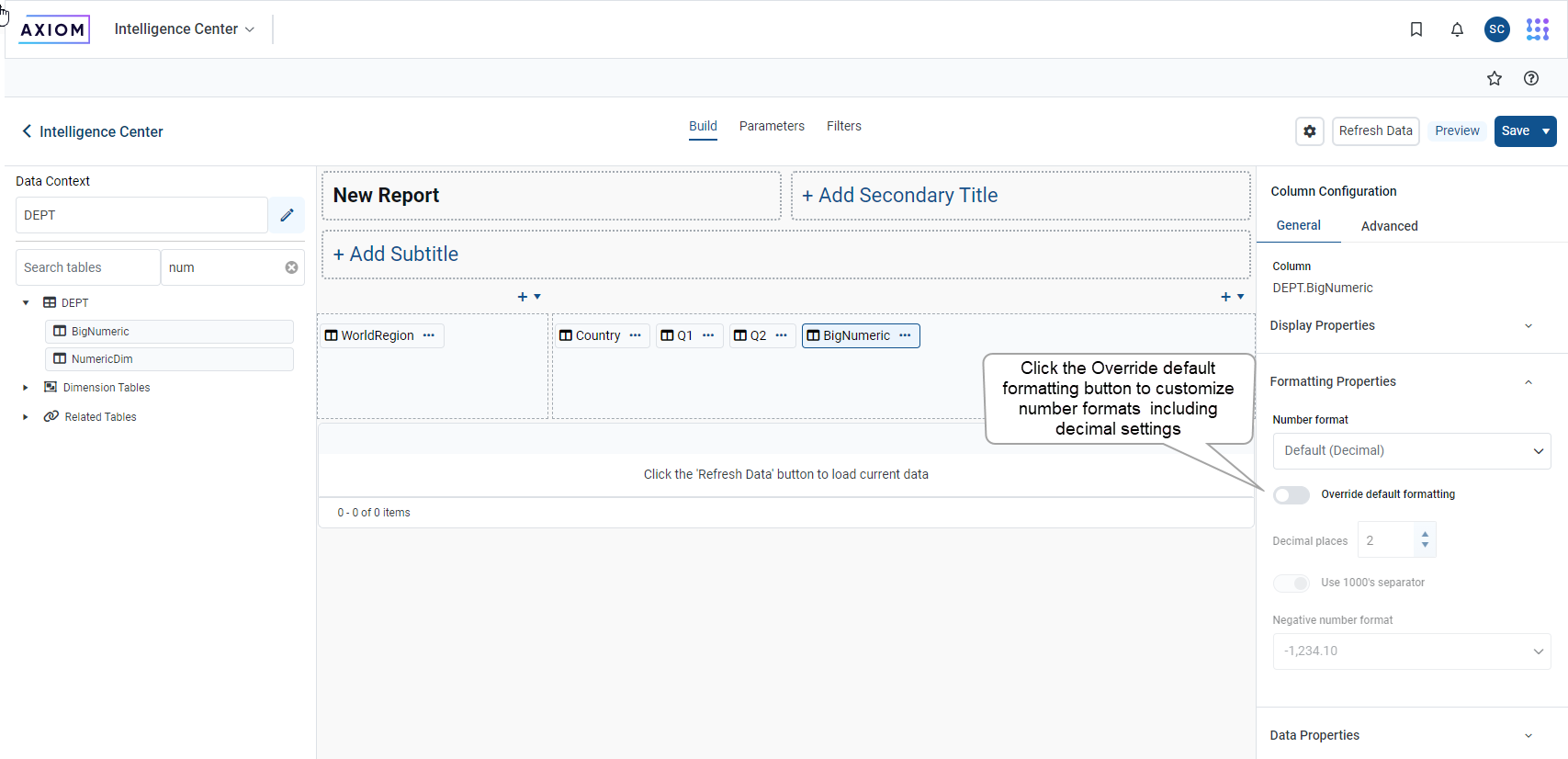The image size is (1568, 759).
Task: Open BigNumeric column options ellipsis
Action: (x=906, y=335)
